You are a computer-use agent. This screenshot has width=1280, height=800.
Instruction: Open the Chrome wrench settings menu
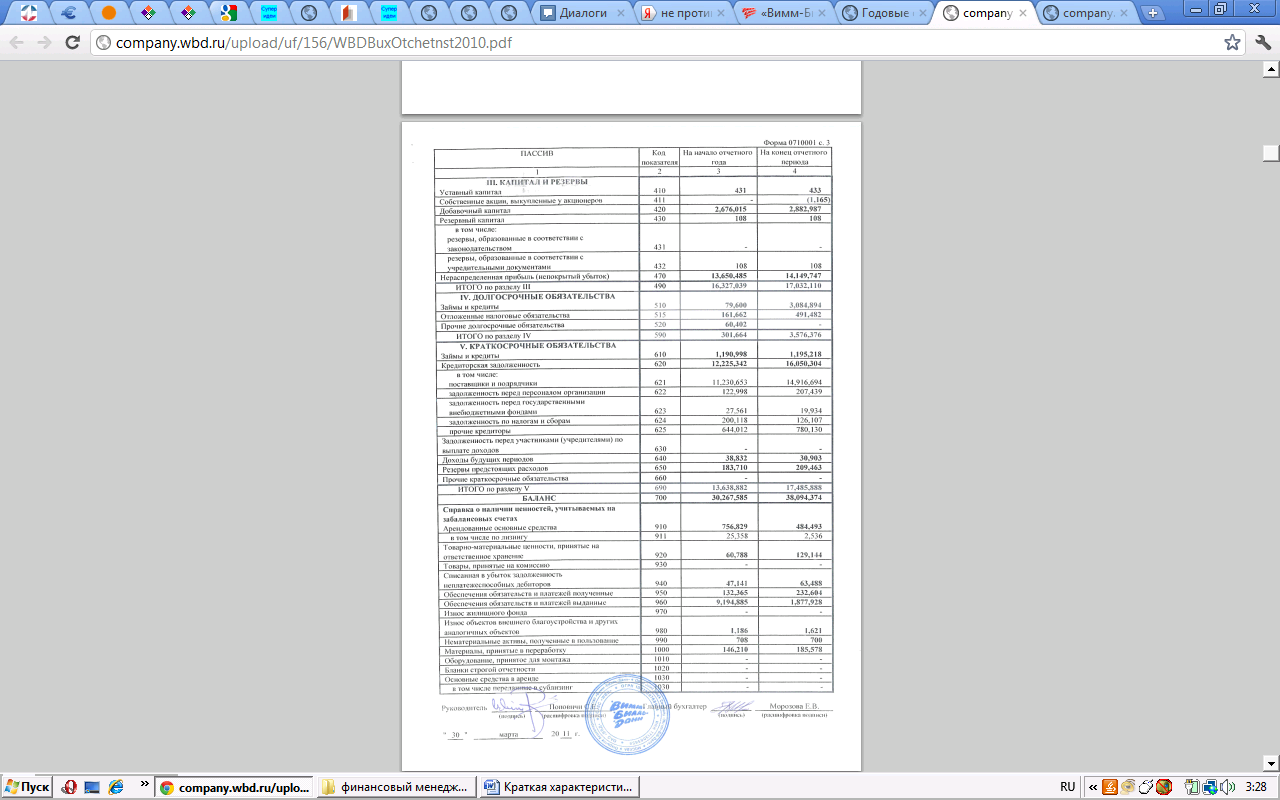pyautogui.click(x=1261, y=43)
